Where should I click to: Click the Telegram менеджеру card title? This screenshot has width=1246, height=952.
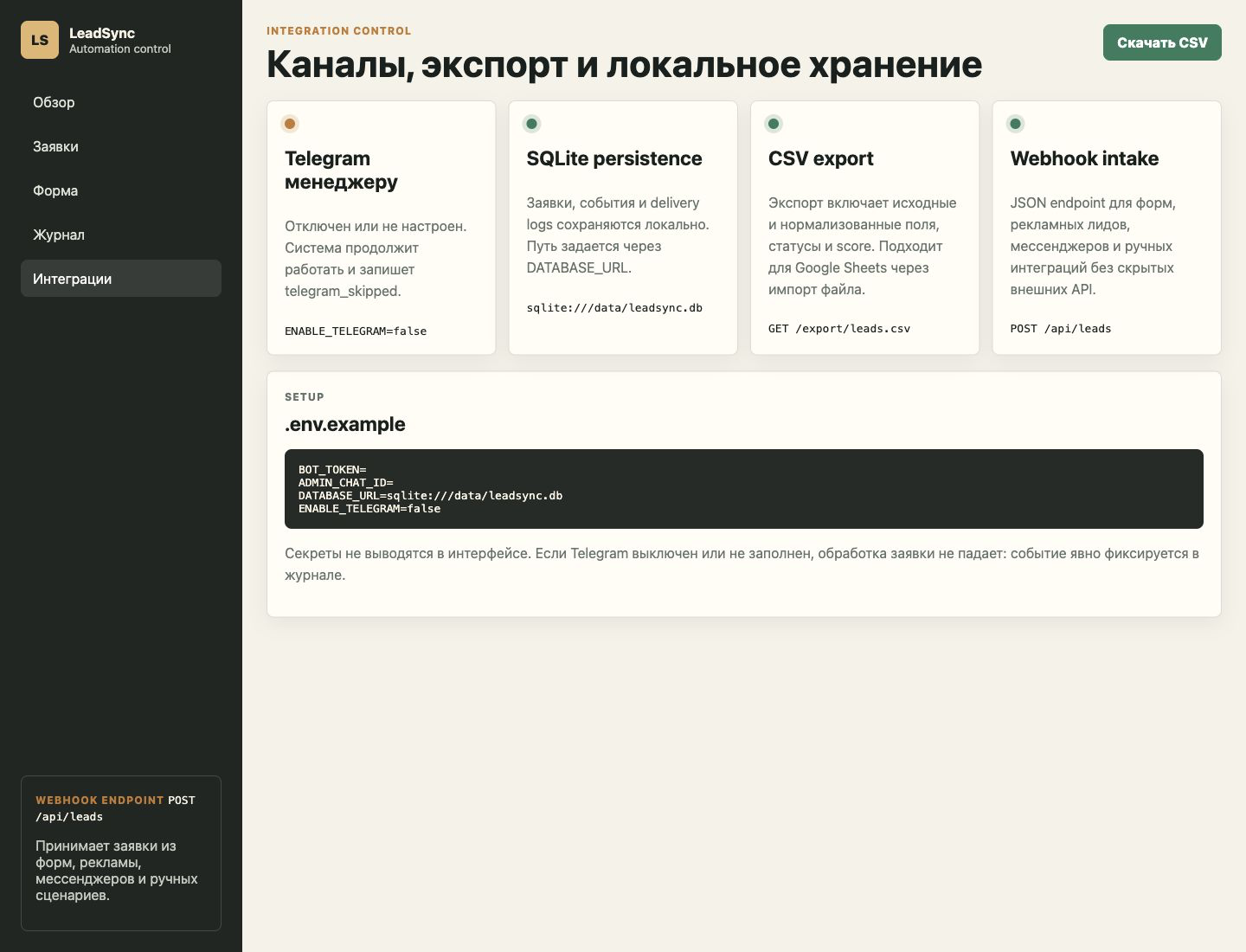(341, 170)
